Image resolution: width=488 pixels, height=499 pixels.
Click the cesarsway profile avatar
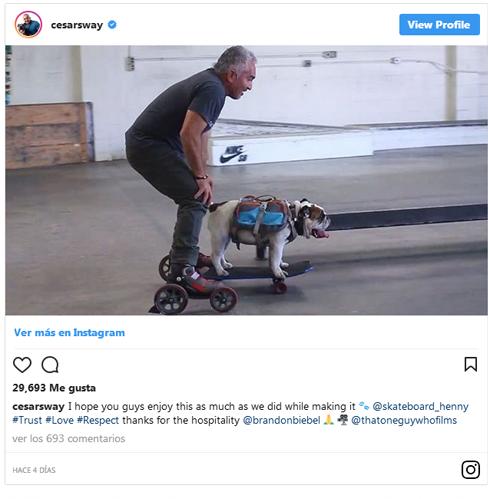click(x=28, y=25)
